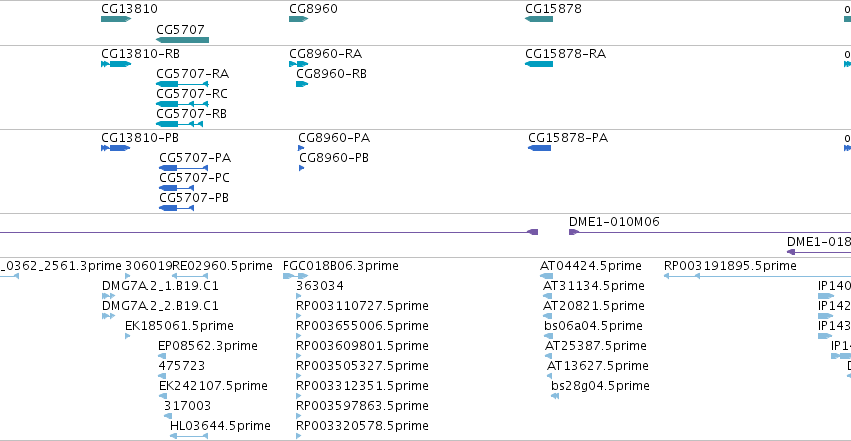Viewport: 851px width, 441px height.
Task: Click the CG5707-PC protein glyph
Action: tap(176, 188)
